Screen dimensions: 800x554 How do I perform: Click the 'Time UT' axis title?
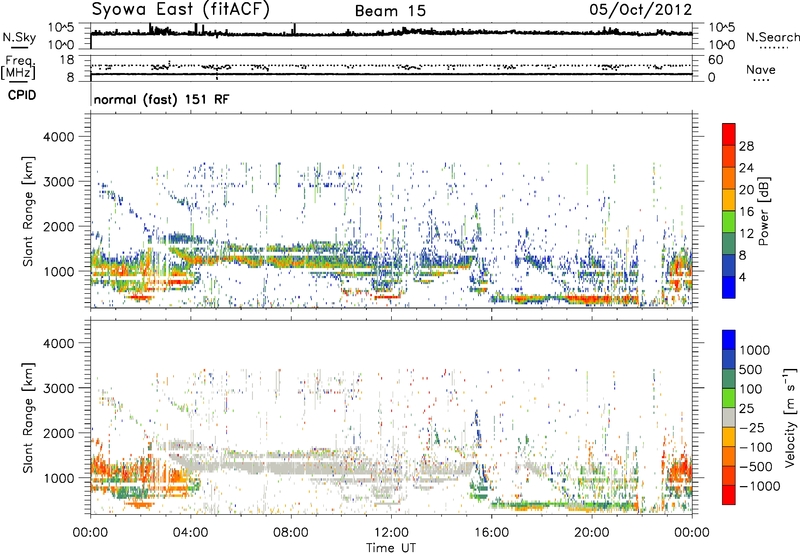tap(391, 548)
